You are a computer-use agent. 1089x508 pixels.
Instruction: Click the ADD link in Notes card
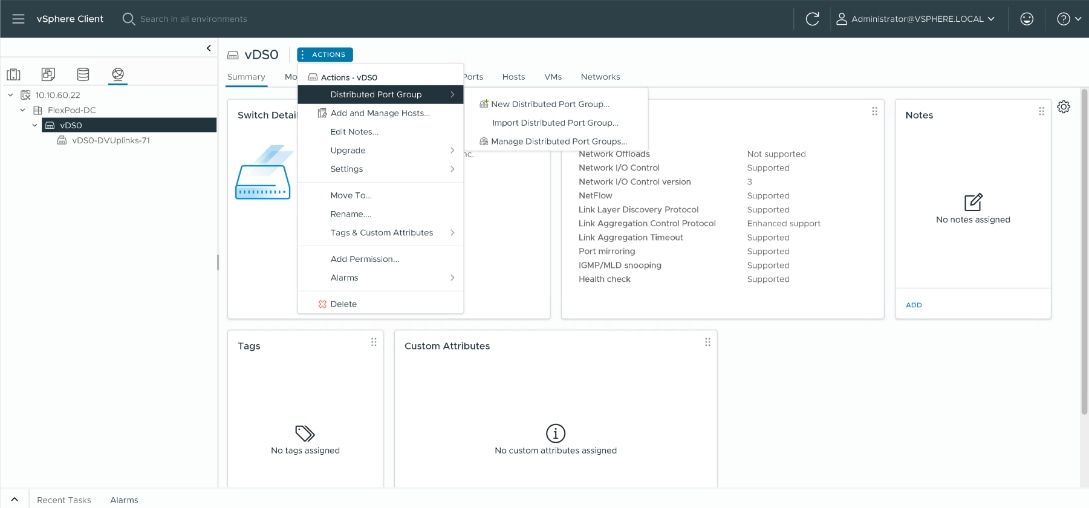(x=914, y=305)
